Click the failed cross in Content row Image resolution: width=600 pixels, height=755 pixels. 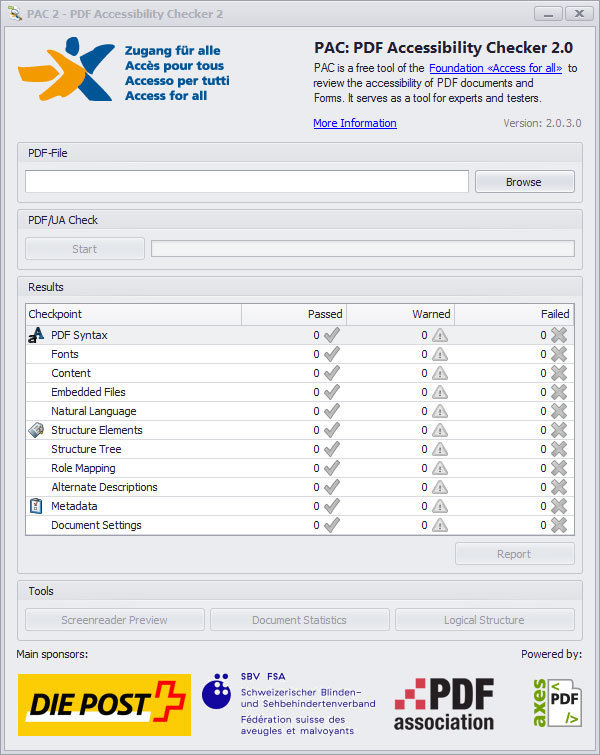(x=559, y=373)
